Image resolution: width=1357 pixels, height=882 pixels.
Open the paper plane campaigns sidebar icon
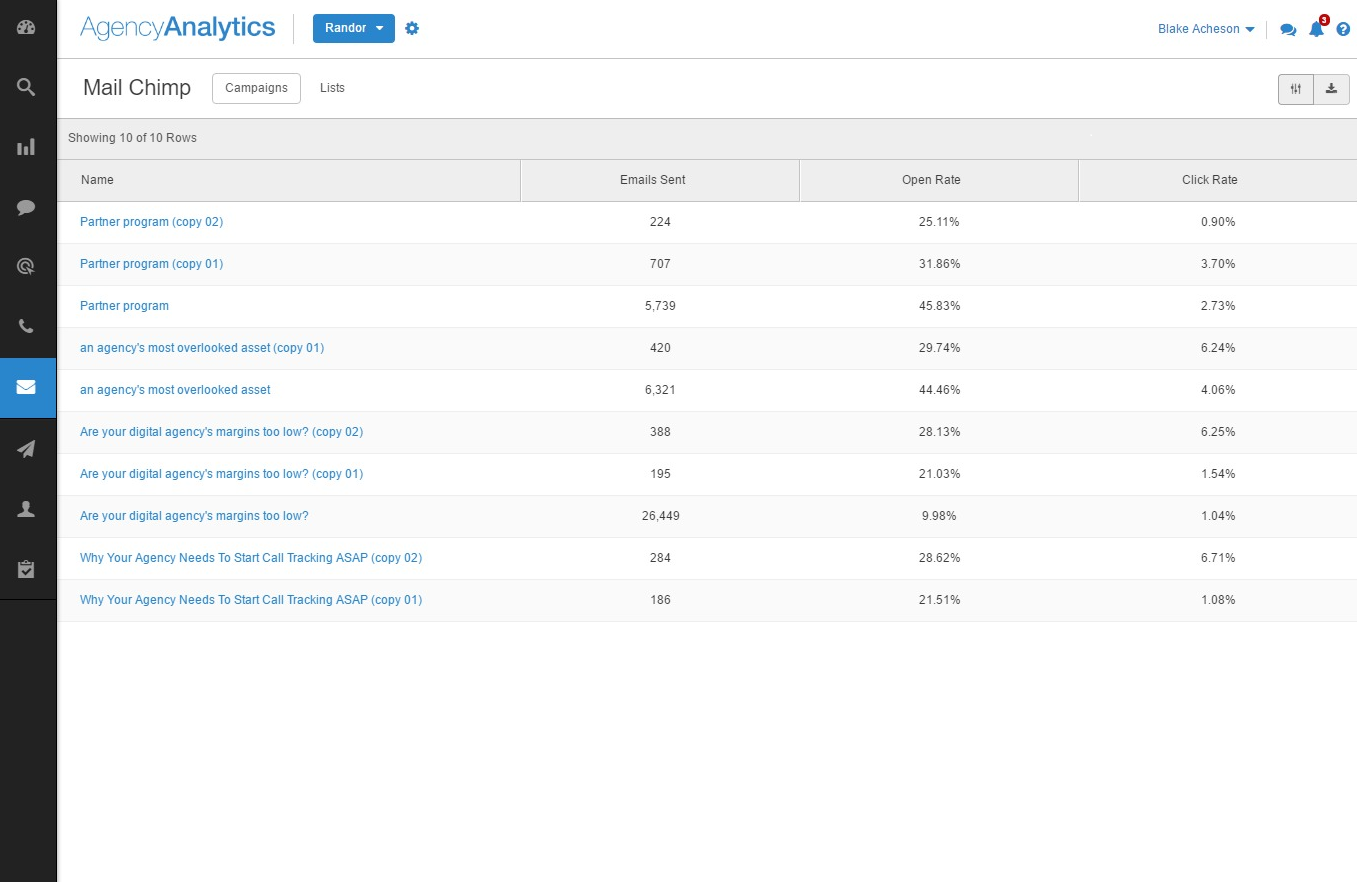(27, 448)
